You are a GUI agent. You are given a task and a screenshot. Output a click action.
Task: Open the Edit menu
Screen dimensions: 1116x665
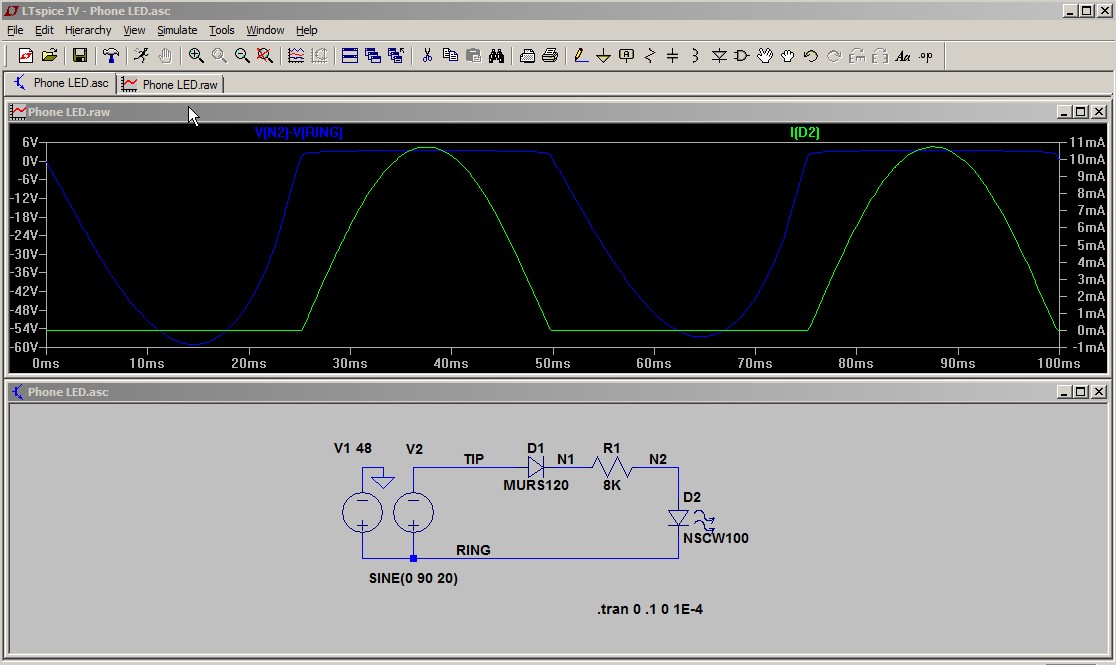click(x=44, y=30)
